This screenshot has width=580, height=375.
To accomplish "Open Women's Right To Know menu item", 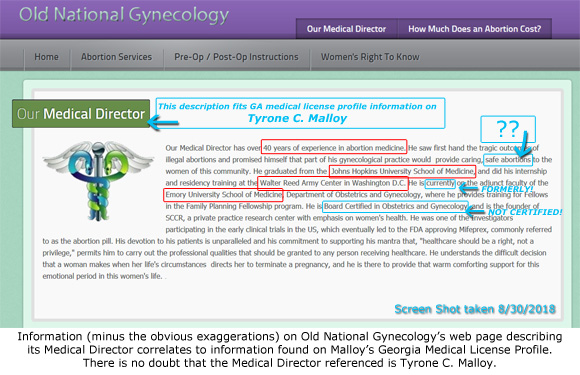I will (370, 57).
